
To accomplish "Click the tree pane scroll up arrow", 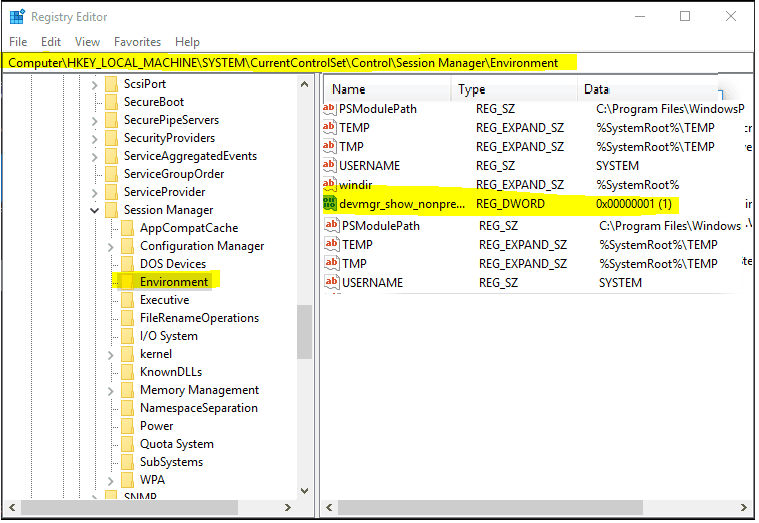I will (x=304, y=84).
